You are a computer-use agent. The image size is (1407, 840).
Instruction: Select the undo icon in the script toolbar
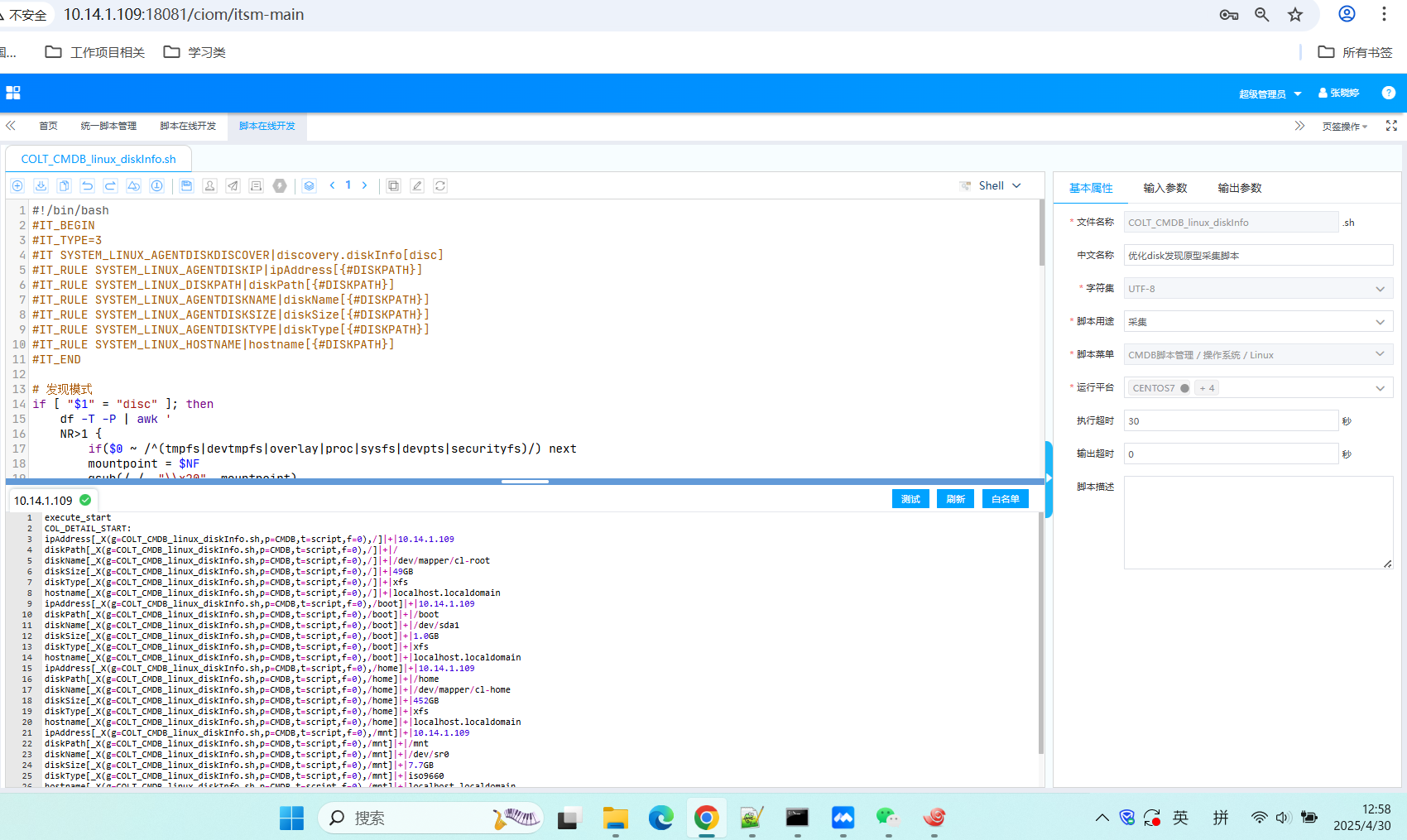(86, 185)
